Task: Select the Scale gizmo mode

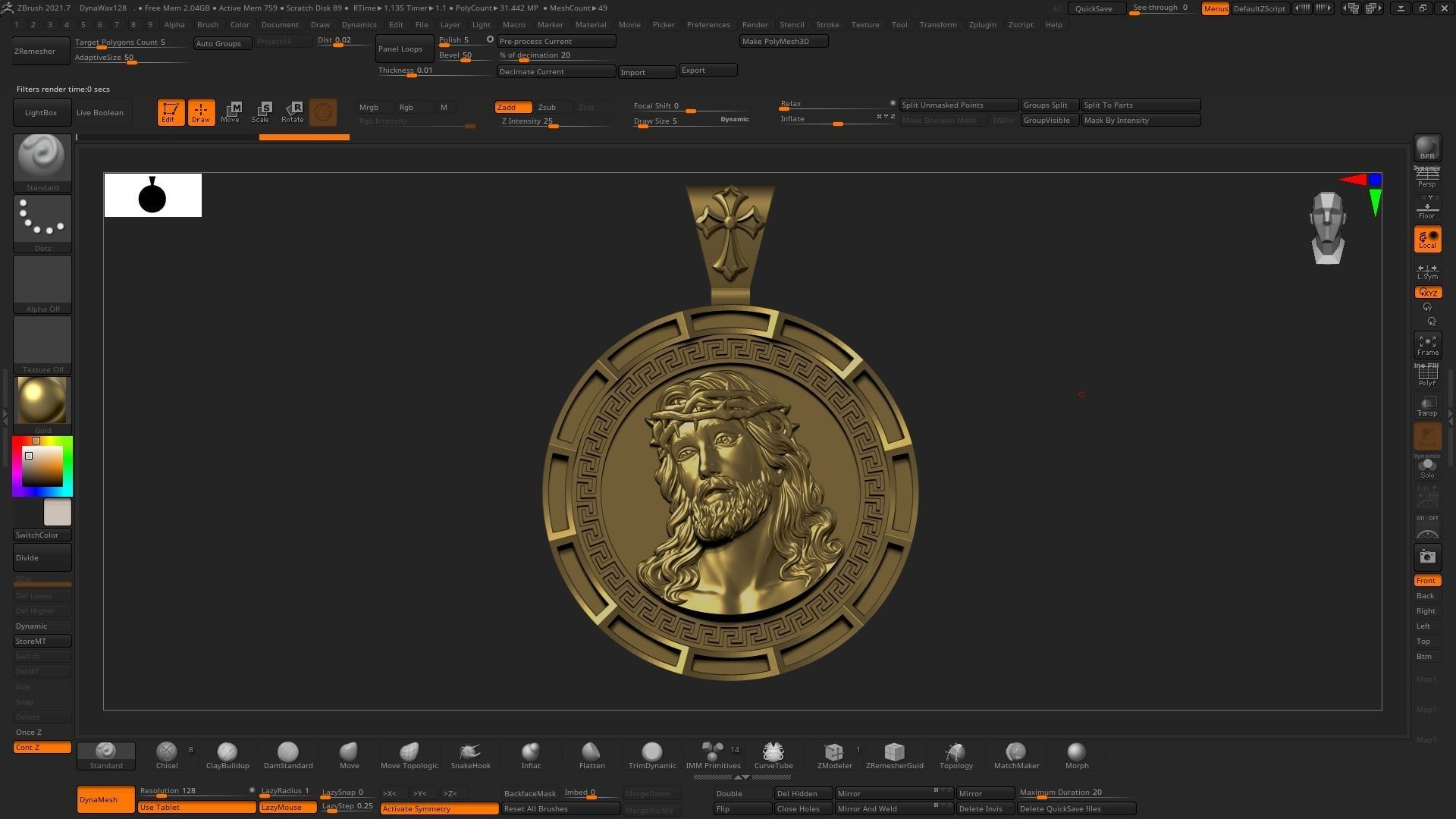Action: [261, 112]
